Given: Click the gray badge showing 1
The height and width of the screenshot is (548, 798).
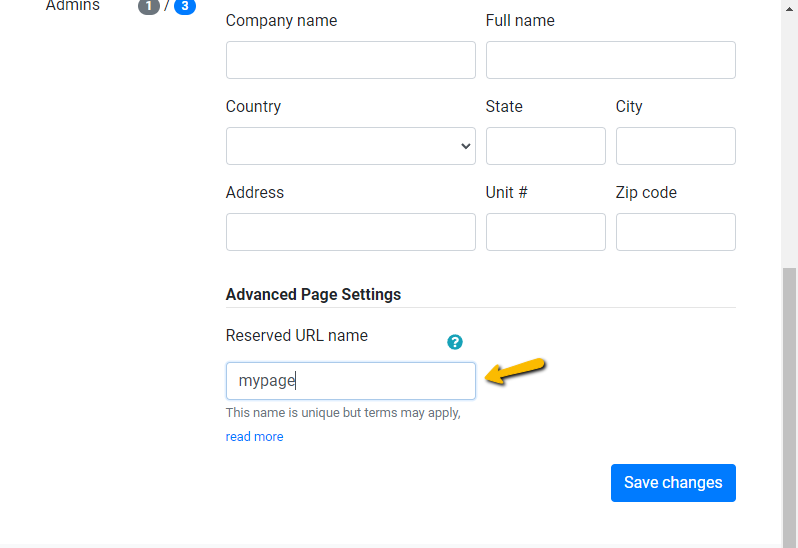Looking at the screenshot, I should point(149,7).
